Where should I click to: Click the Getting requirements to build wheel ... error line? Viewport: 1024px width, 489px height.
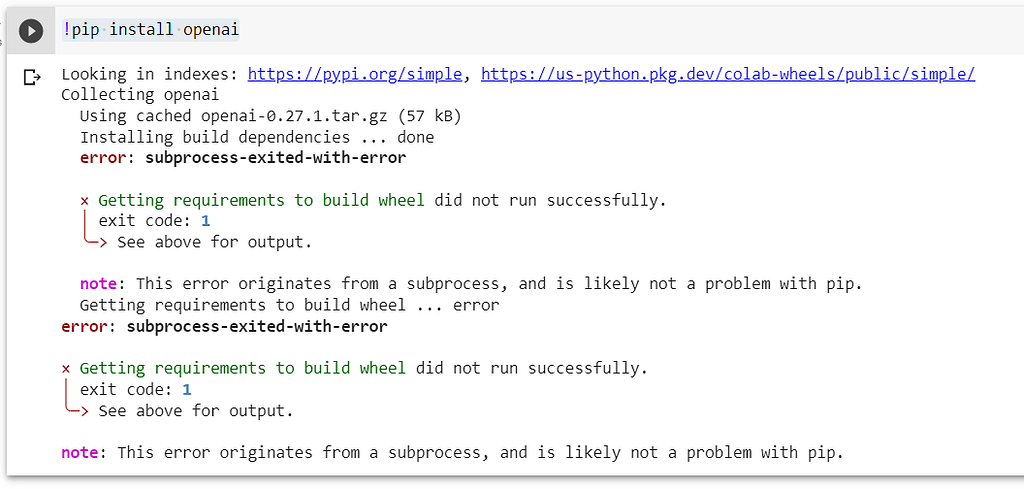pos(289,305)
